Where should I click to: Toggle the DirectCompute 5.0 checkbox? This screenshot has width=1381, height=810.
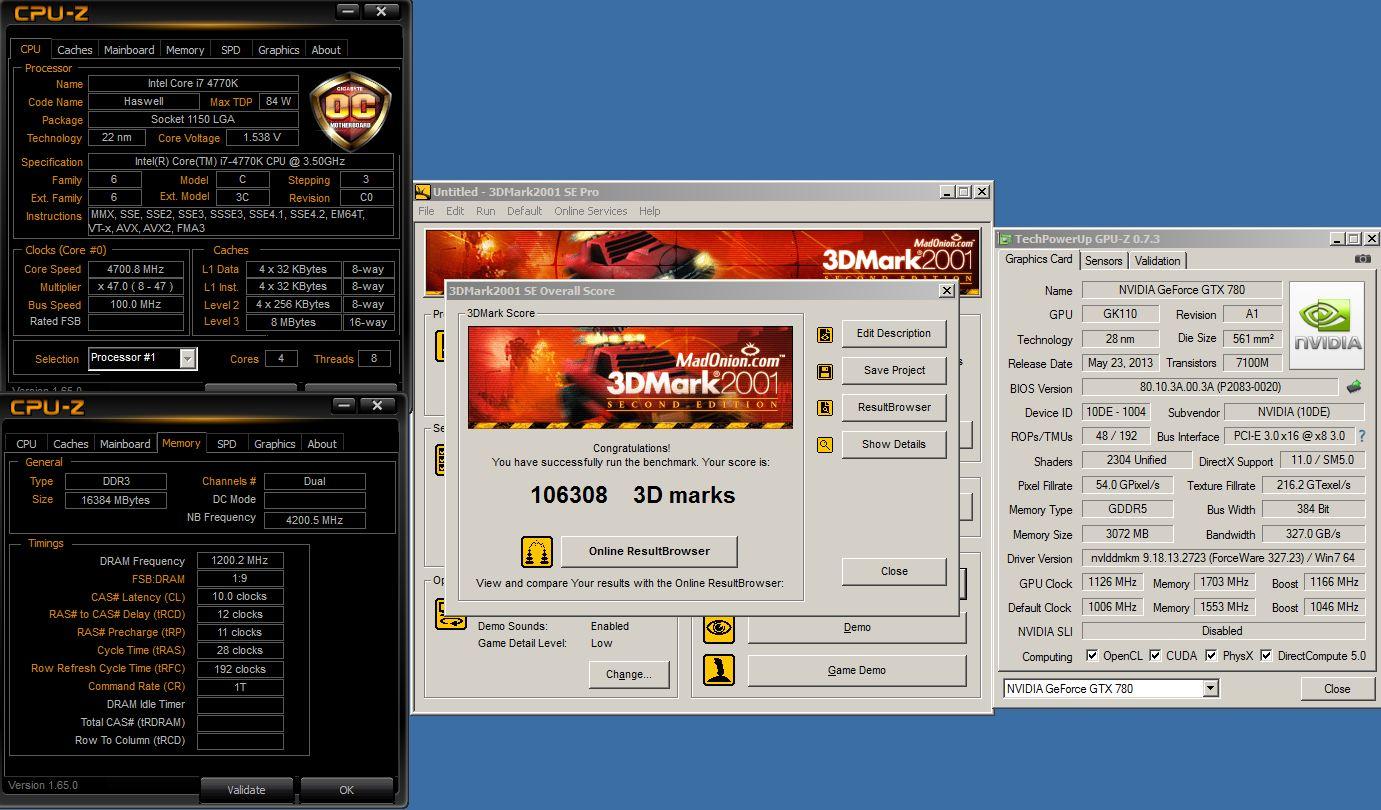pos(1266,656)
